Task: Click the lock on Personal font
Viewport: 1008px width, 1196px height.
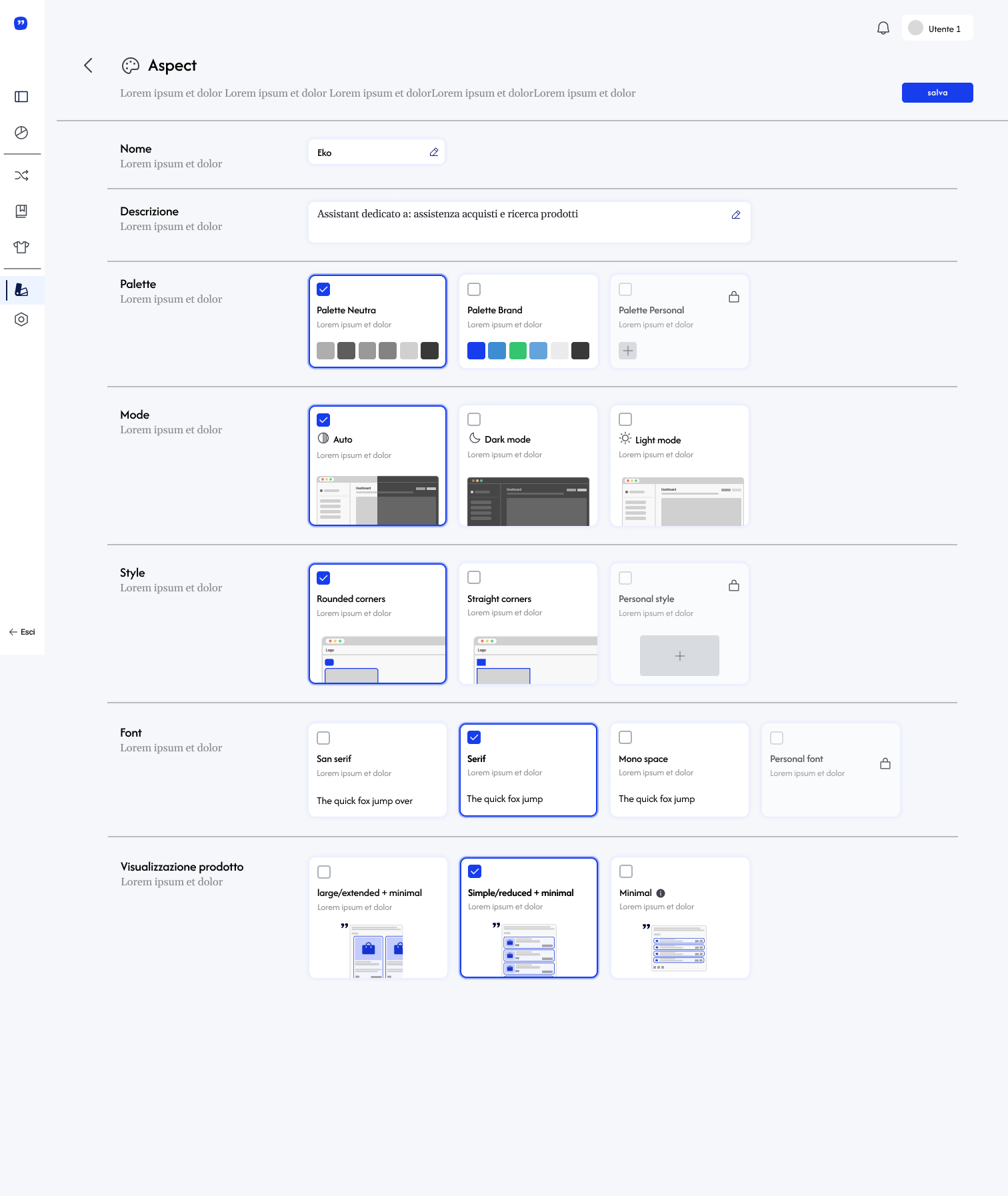Action: [x=885, y=763]
